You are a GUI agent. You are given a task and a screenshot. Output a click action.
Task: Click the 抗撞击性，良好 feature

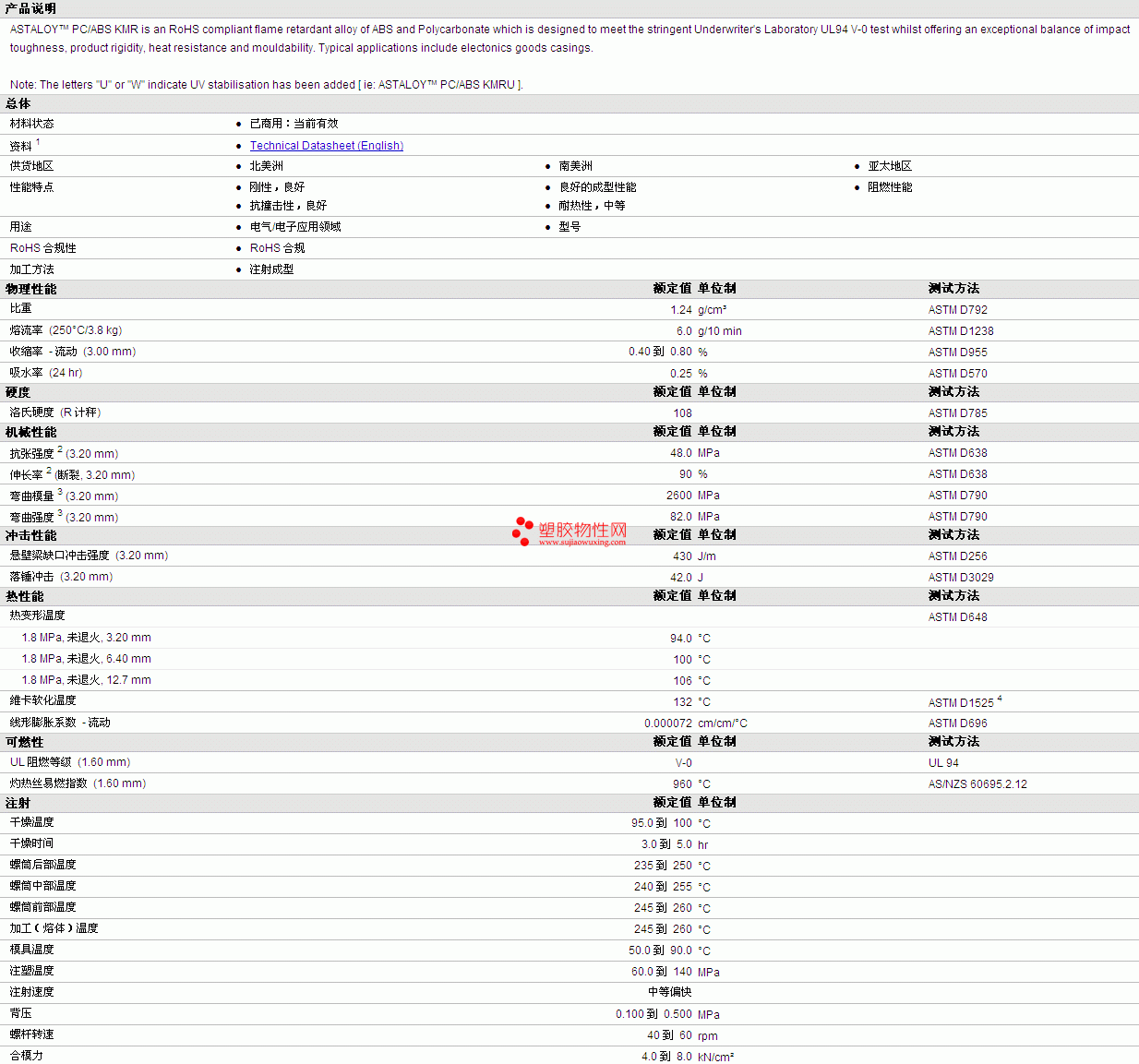click(x=288, y=206)
